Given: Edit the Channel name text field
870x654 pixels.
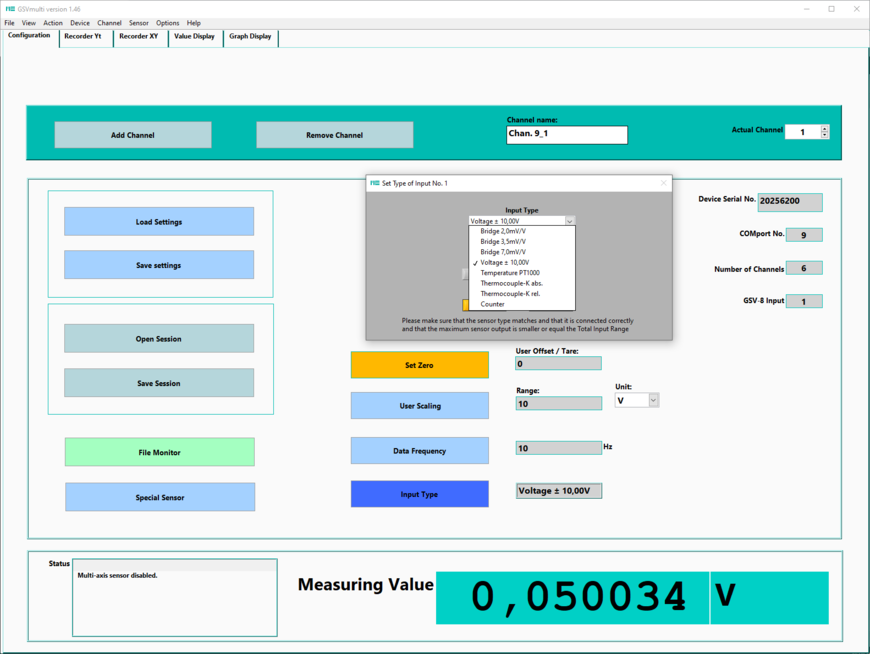Looking at the screenshot, I should click(567, 135).
